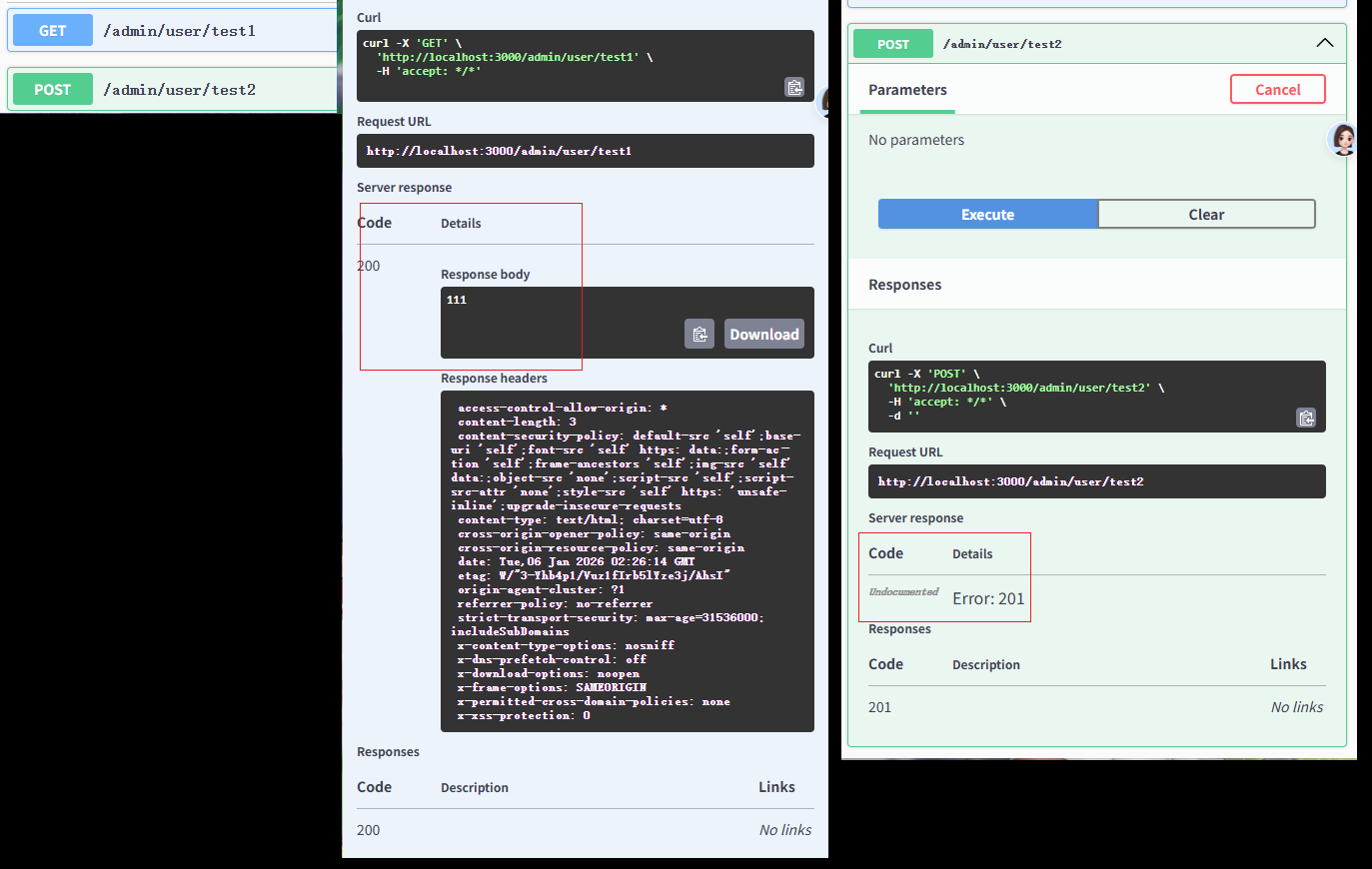The width and height of the screenshot is (1372, 869).
Task: Collapse the expanded POST test2 operation using chevron
Action: (x=1324, y=43)
